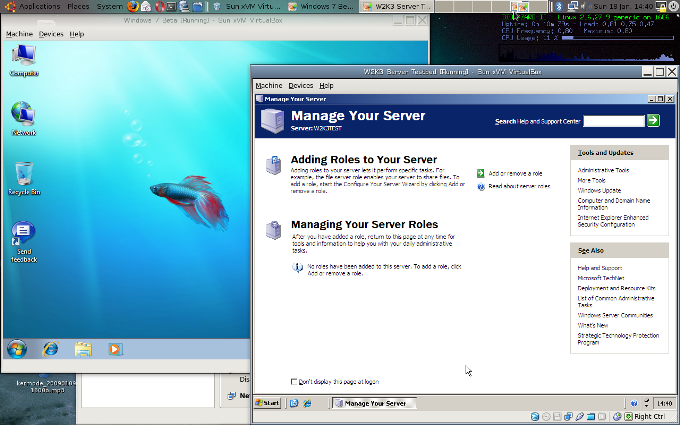
Task: Switch to W2K3 Server panel task button
Action: pos(396,6)
